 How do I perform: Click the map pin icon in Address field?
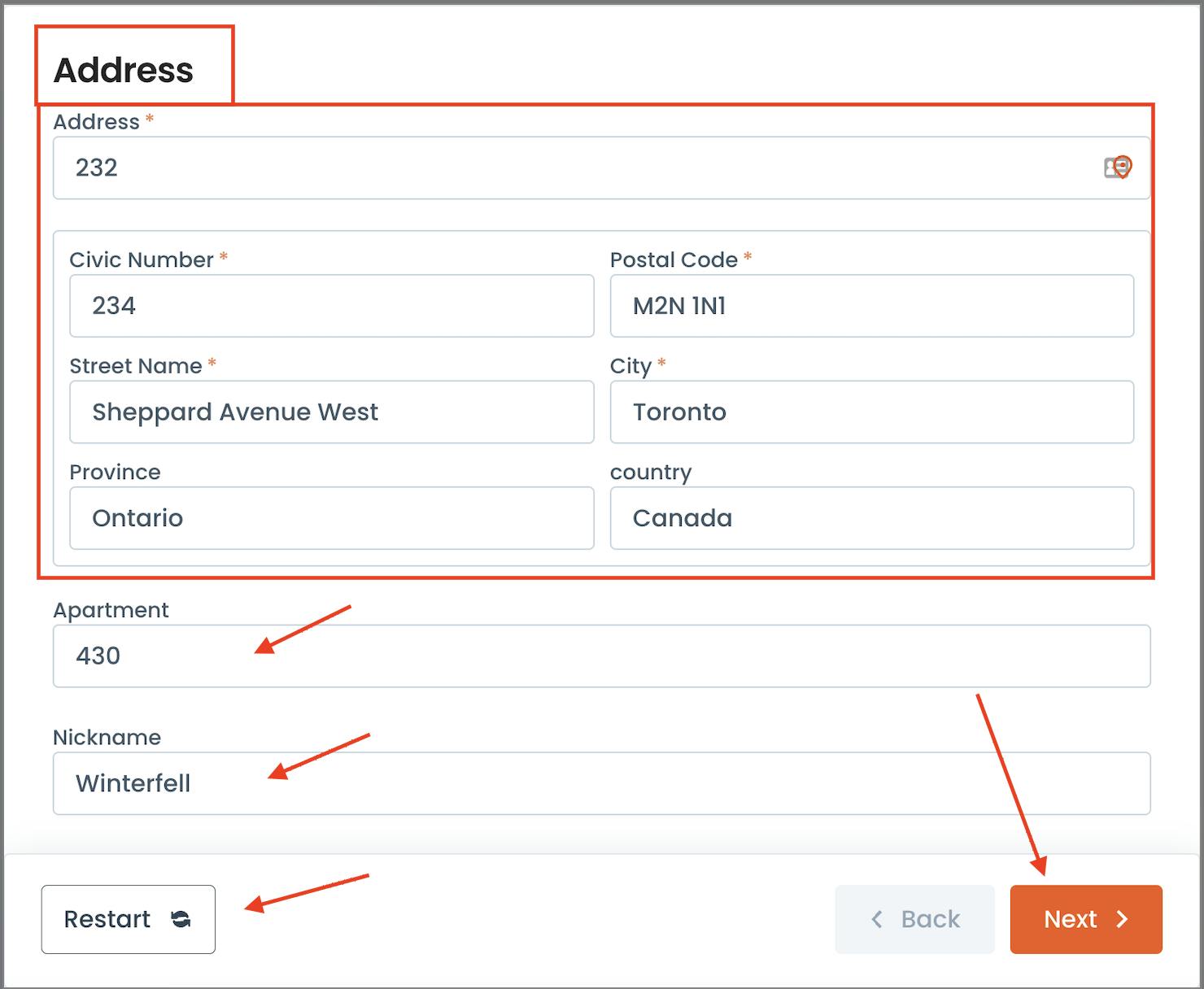(1119, 168)
